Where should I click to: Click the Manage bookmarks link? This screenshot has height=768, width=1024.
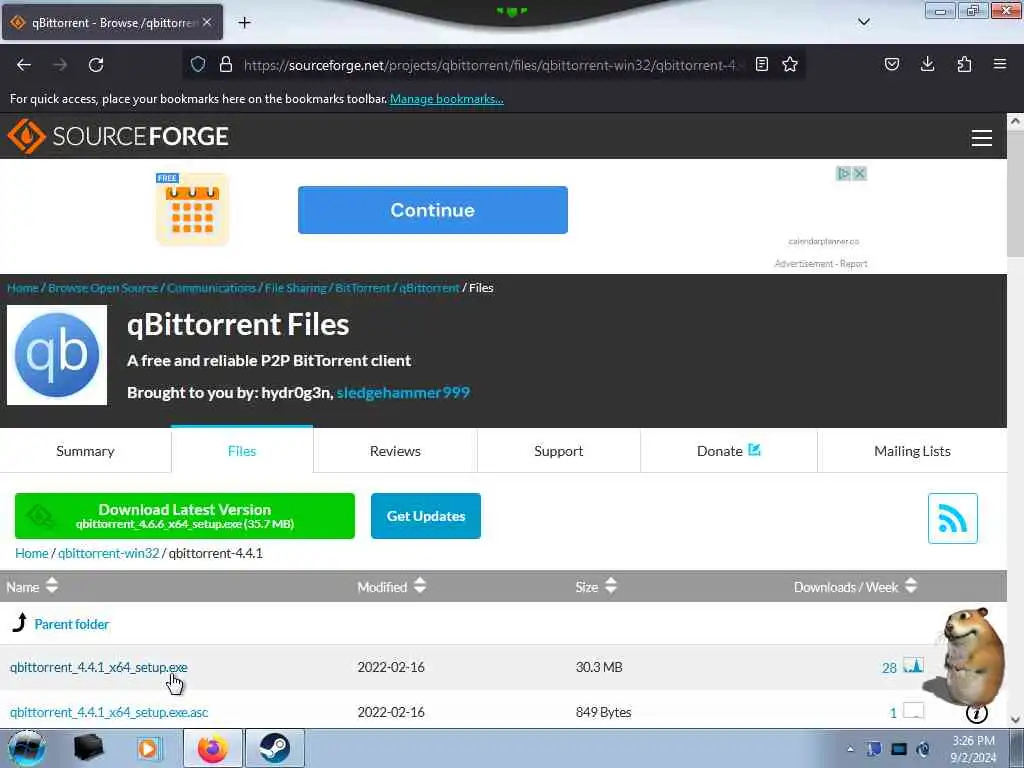tap(447, 99)
